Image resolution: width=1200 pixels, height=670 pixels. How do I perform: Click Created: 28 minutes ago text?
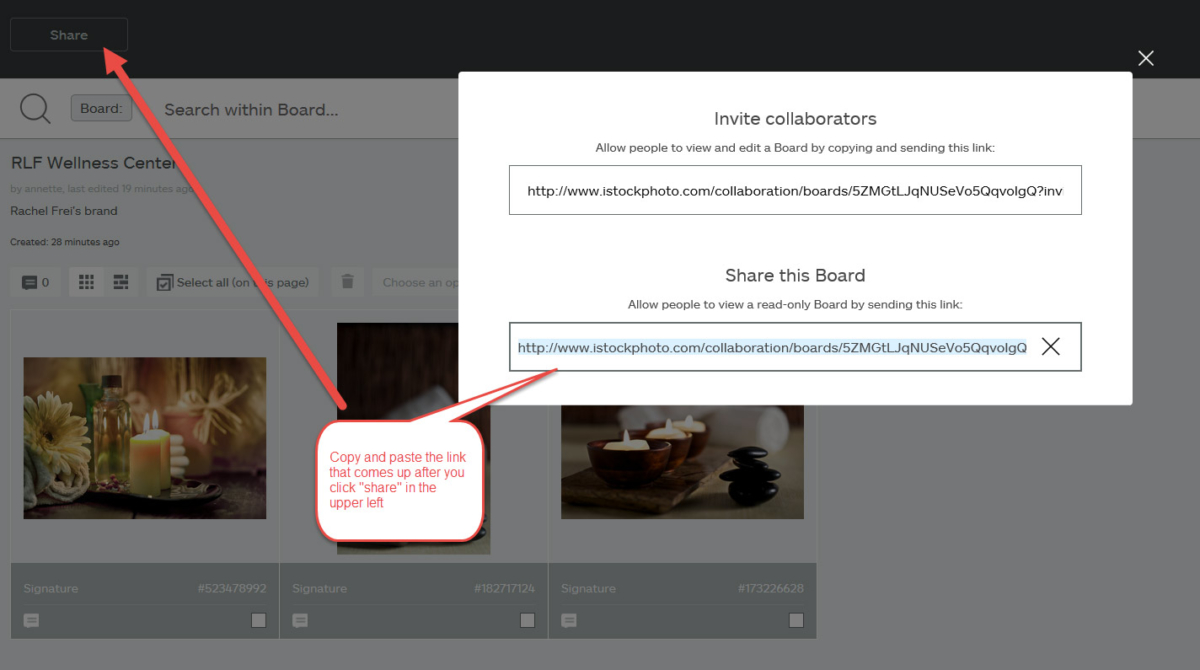tap(65, 242)
